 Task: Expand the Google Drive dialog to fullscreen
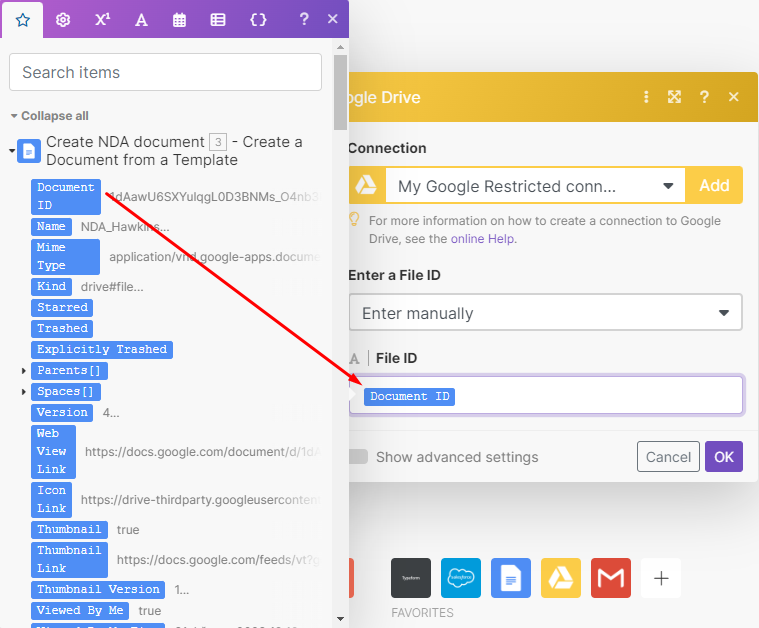pos(674,97)
